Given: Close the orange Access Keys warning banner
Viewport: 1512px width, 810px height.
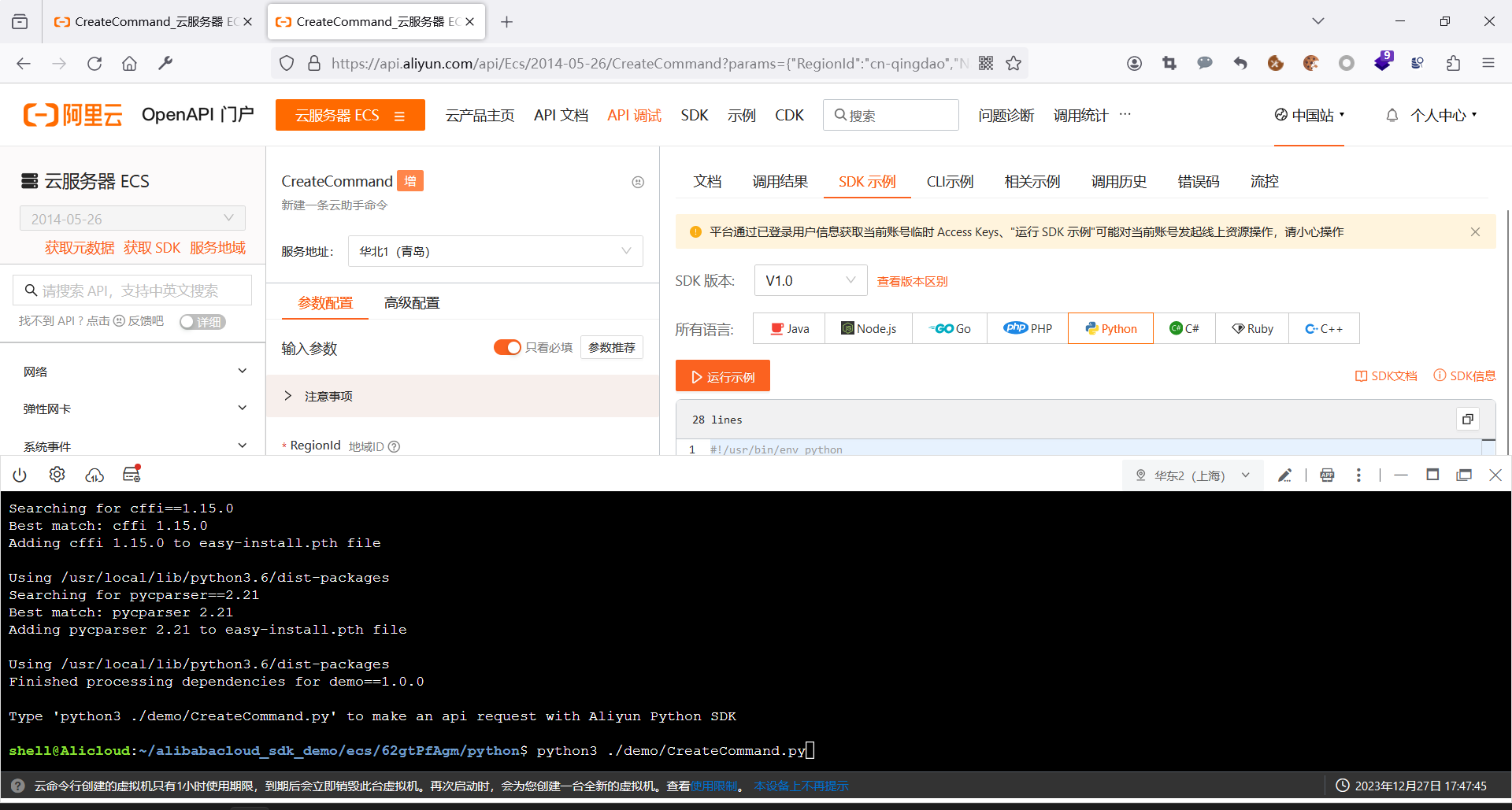Looking at the screenshot, I should (x=1475, y=231).
